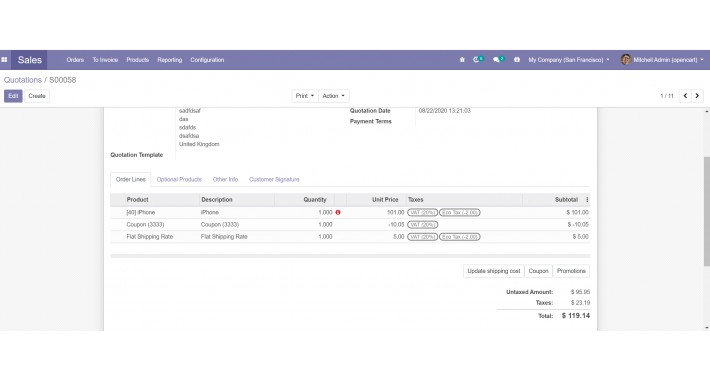
Task: Open the activities clock icon
Action: (478, 59)
